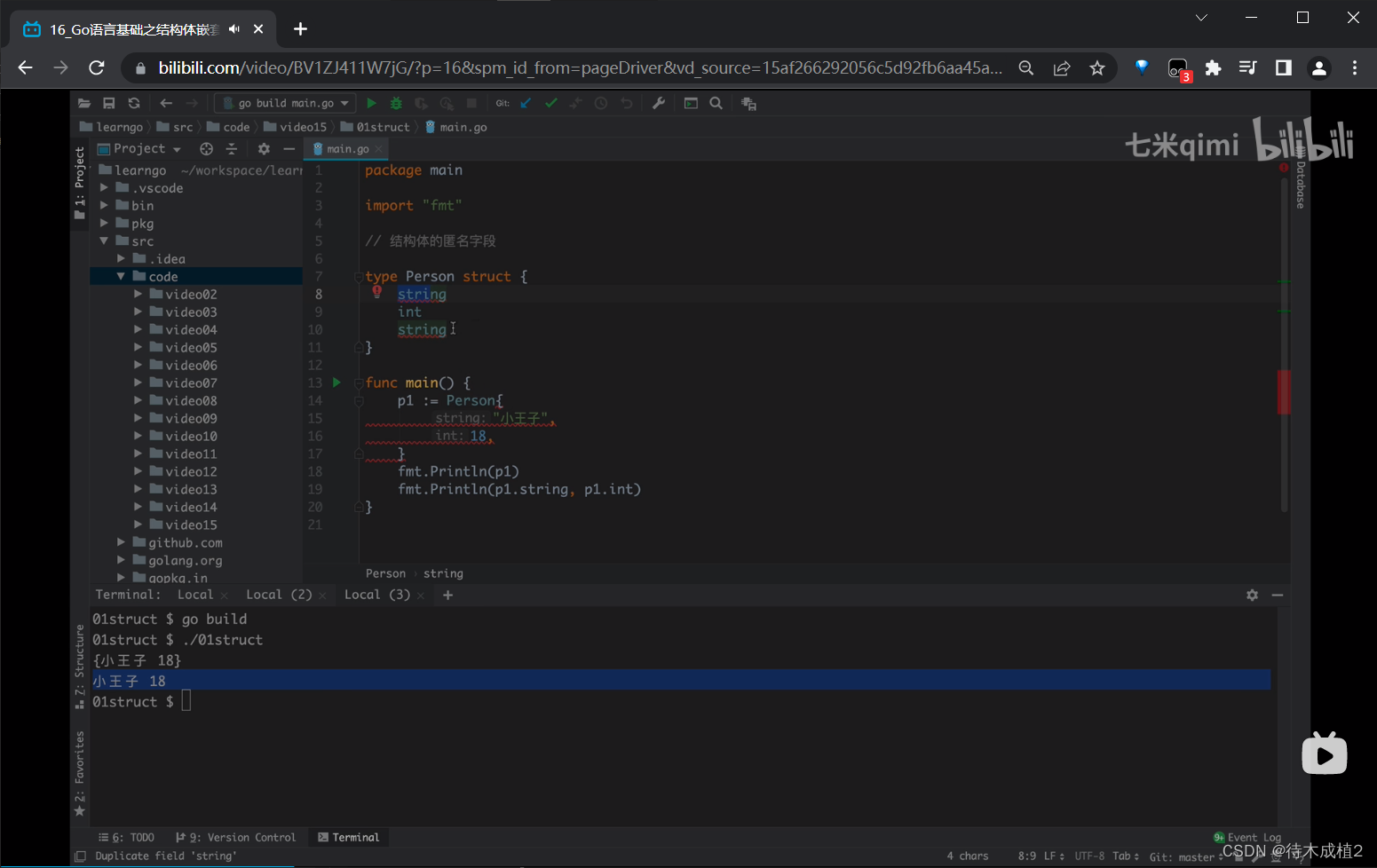Expand the video02 folder
1377x868 pixels.
[138, 295]
